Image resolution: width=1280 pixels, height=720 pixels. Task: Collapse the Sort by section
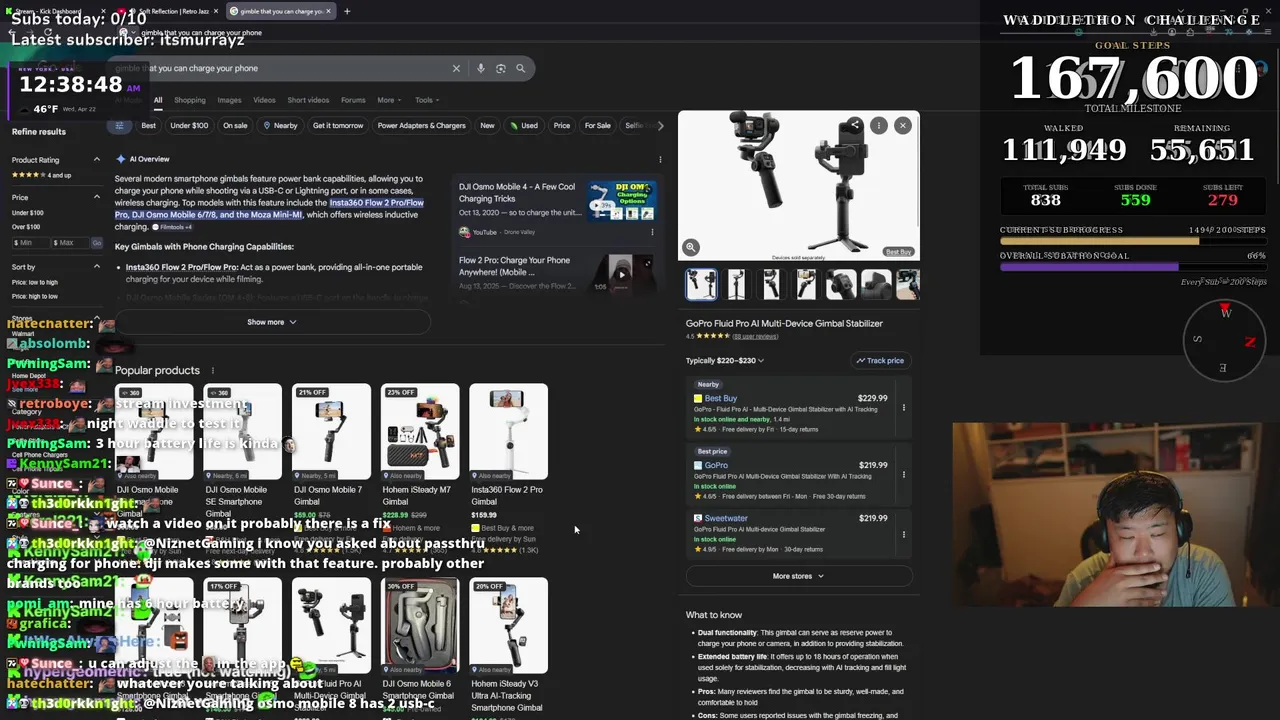[97, 267]
